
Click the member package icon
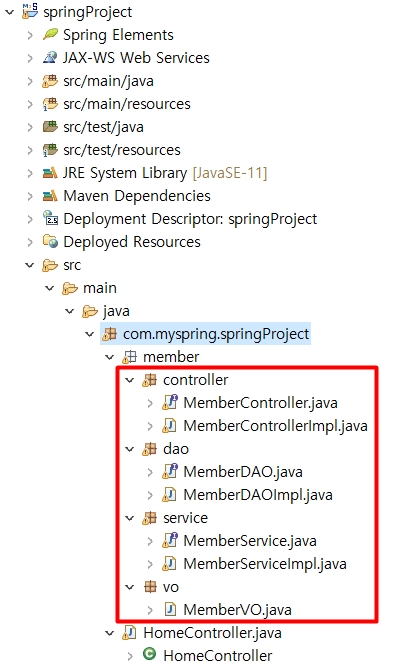129,357
